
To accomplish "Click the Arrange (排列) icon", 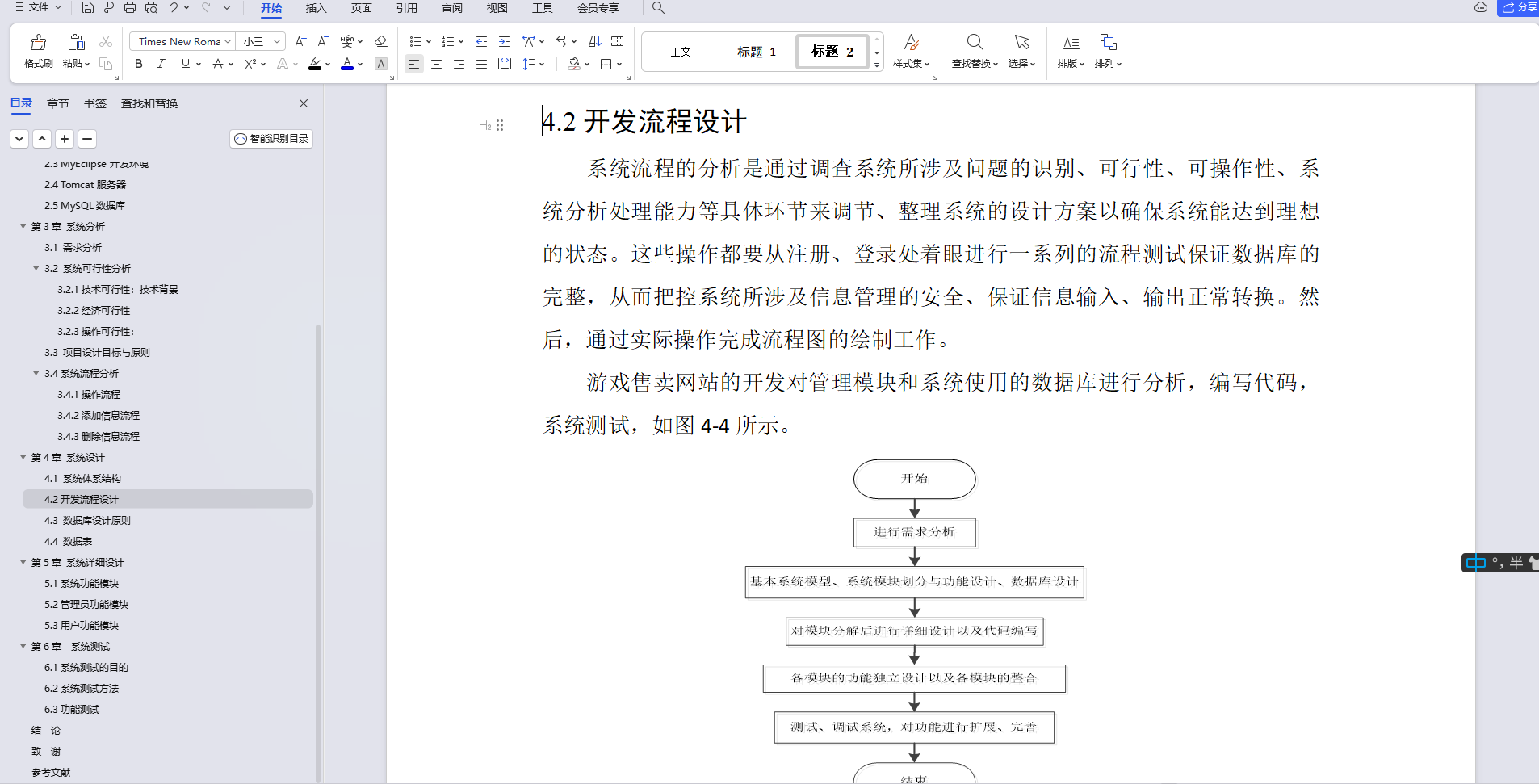I will tap(1108, 51).
